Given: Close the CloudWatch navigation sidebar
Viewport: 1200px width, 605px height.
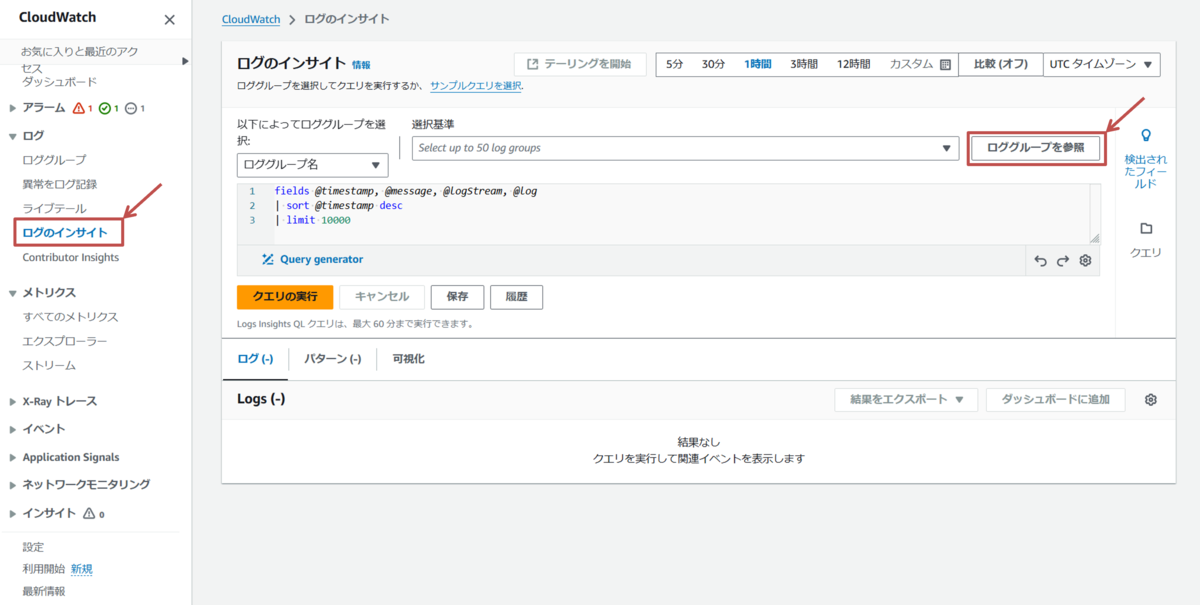Looking at the screenshot, I should click(x=169, y=19).
